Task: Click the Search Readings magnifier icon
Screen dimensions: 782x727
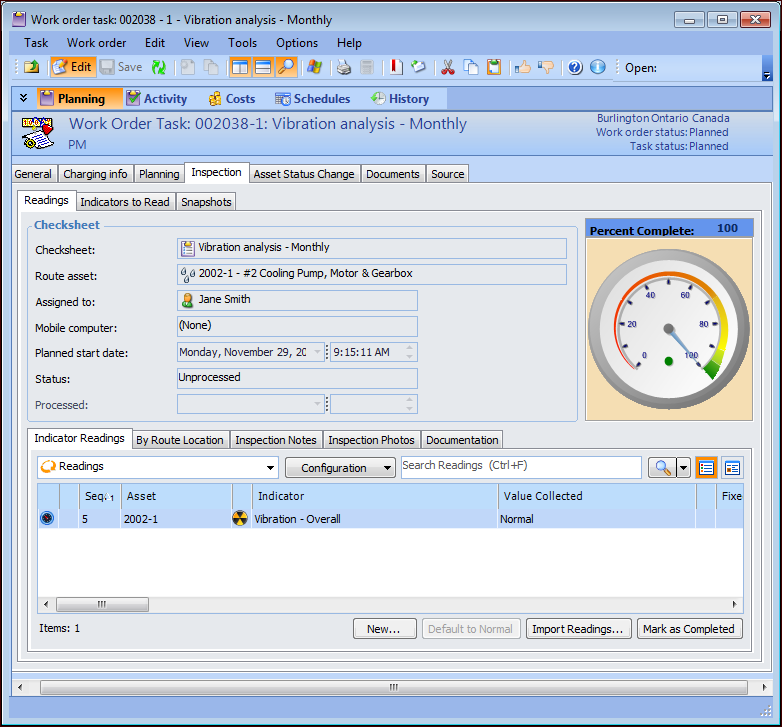Action: tap(661, 467)
